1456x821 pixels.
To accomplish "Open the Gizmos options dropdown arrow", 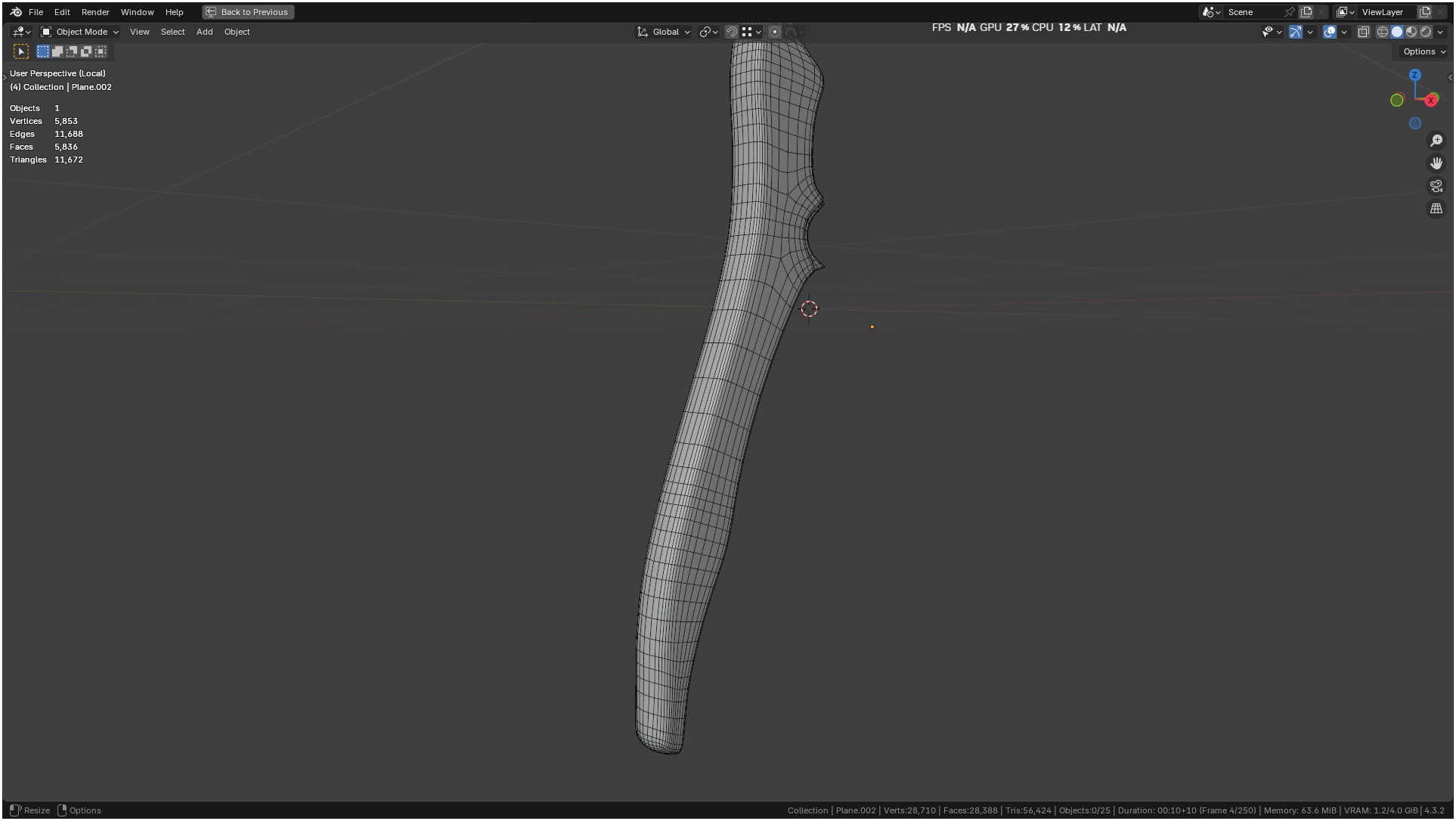I will coord(1310,32).
